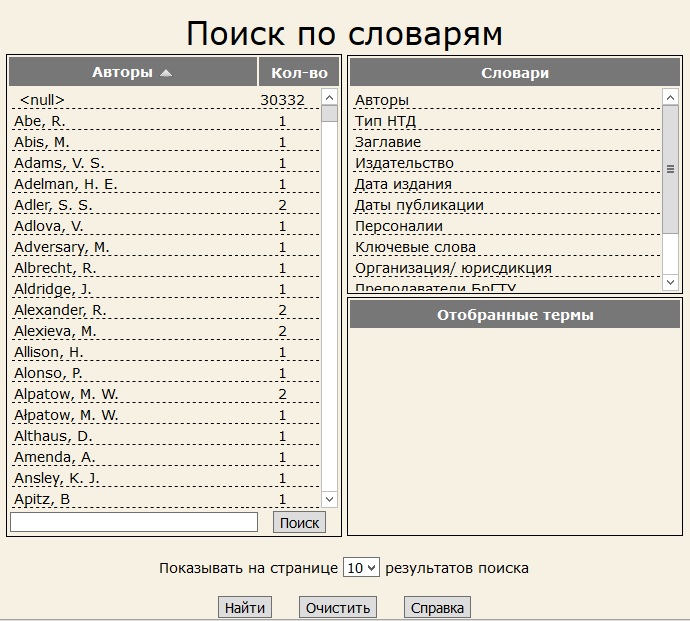Click the Кол-во column header

tap(299, 72)
